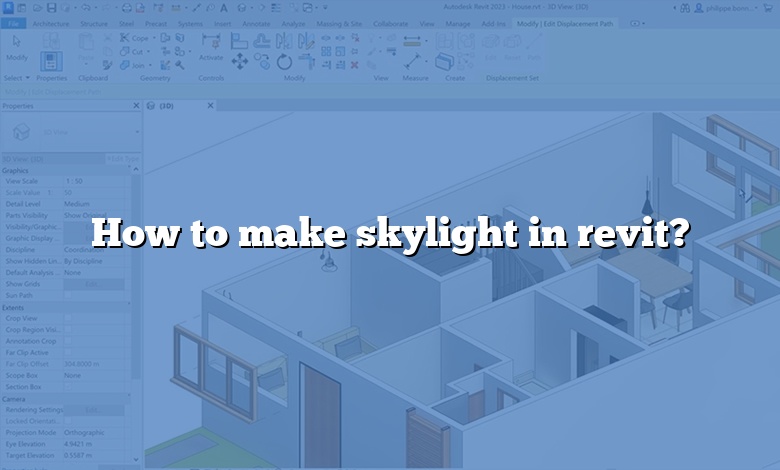
Task: Expand the Select panel dropdown
Action: point(28,77)
